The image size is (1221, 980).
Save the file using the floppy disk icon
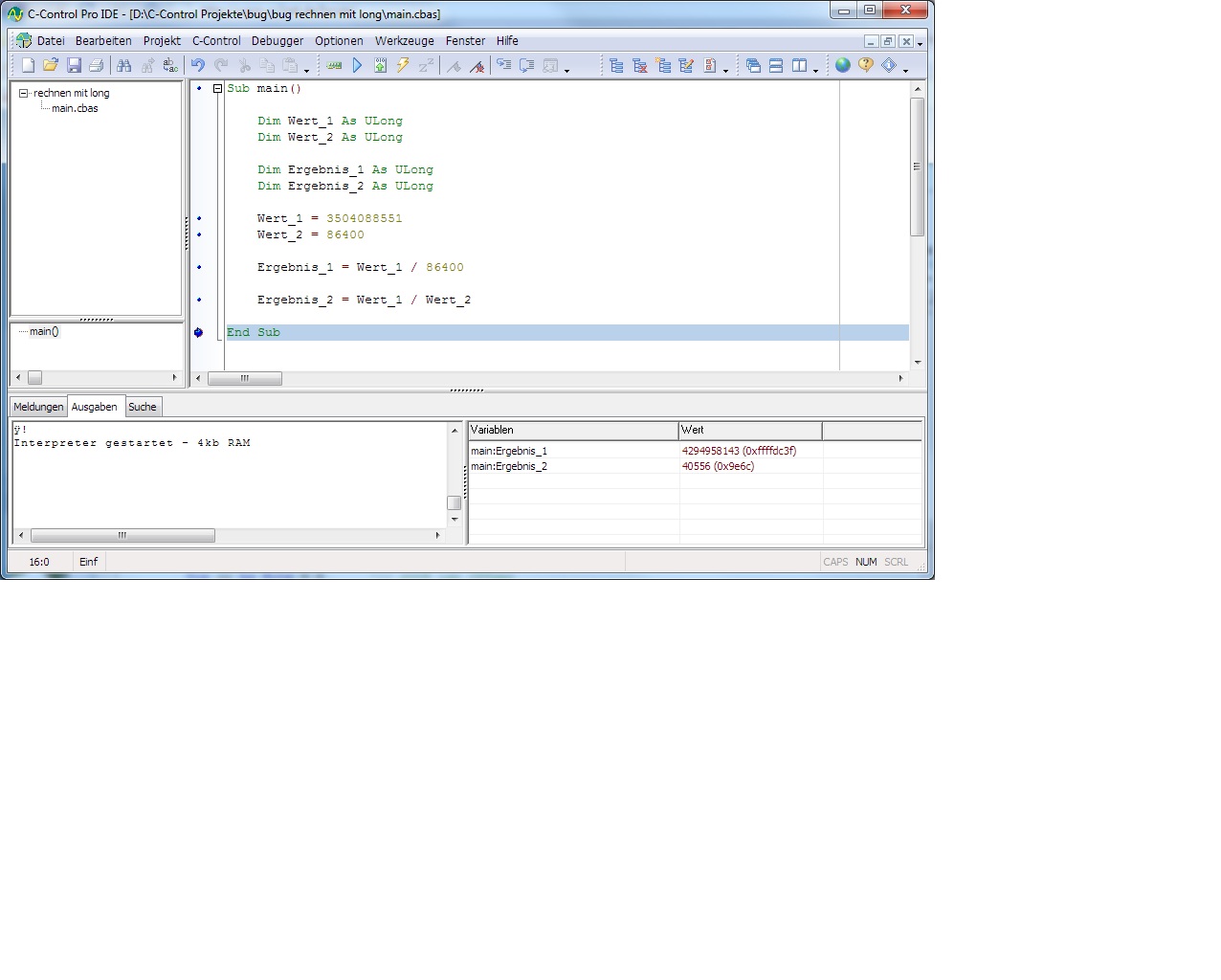(74, 65)
